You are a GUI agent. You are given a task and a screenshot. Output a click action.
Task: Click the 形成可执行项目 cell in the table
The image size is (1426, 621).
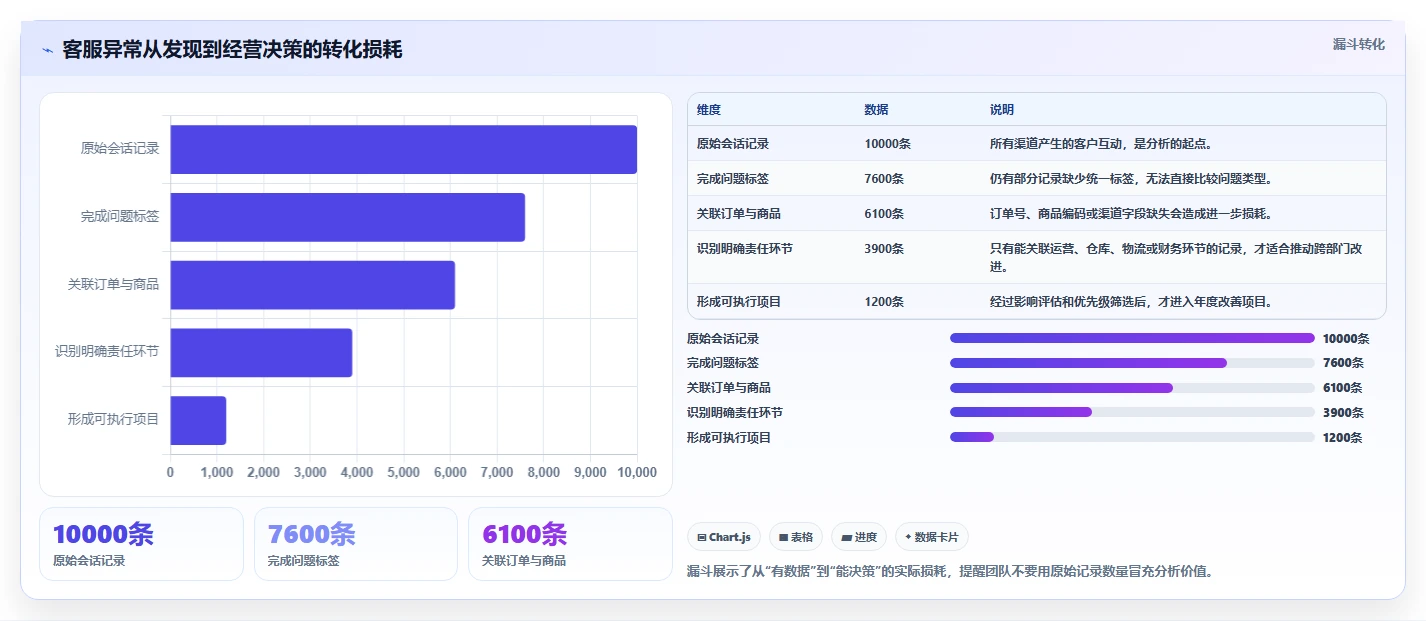[x=739, y=302]
